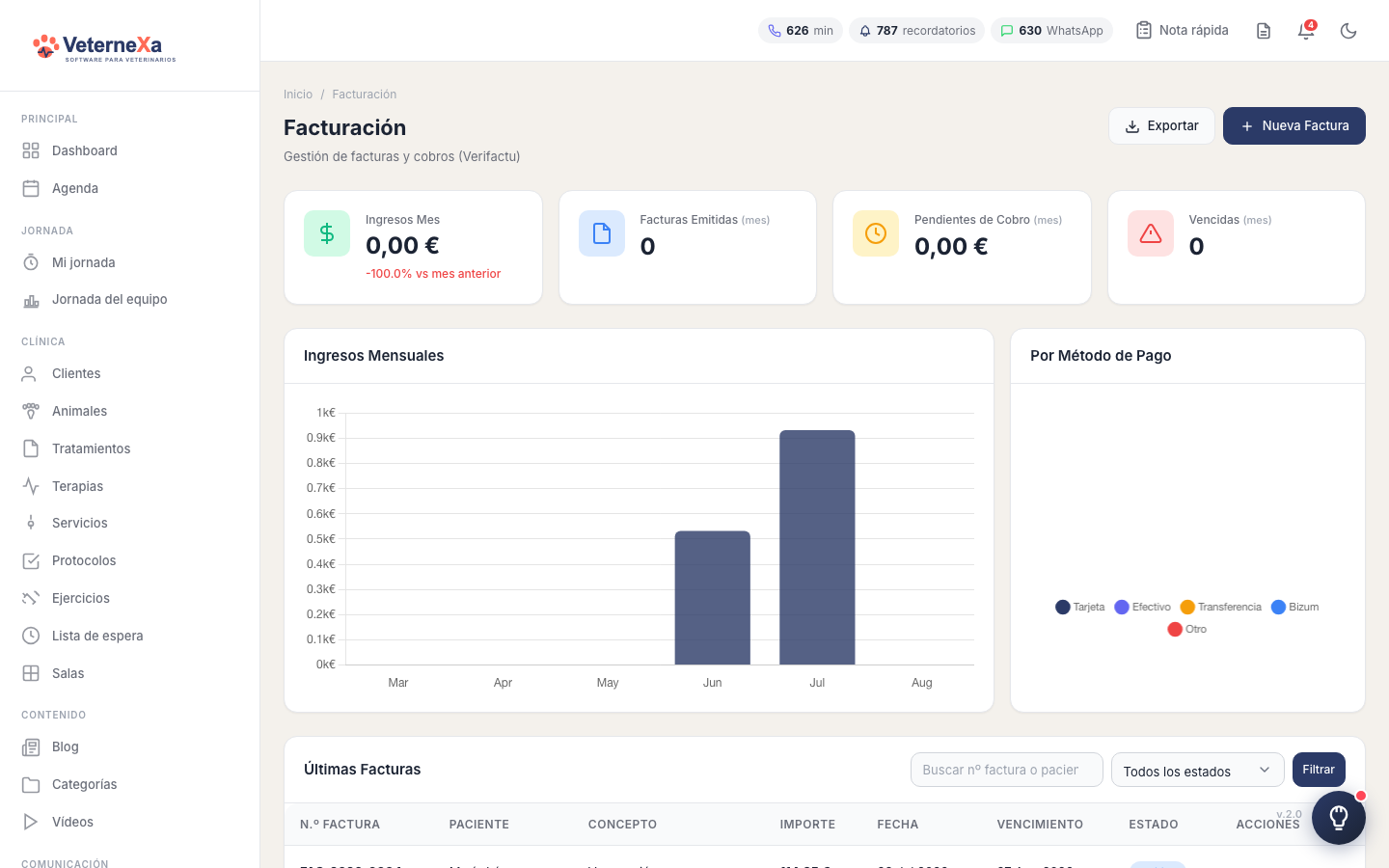Image resolution: width=1389 pixels, height=868 pixels.
Task: Click the Agenda calendar icon
Action: point(31,188)
